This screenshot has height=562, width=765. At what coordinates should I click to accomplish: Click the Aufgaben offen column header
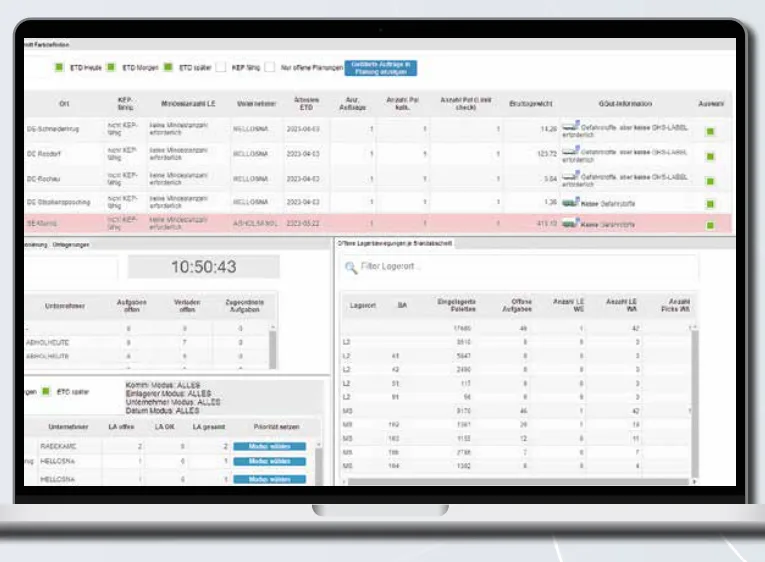131,306
